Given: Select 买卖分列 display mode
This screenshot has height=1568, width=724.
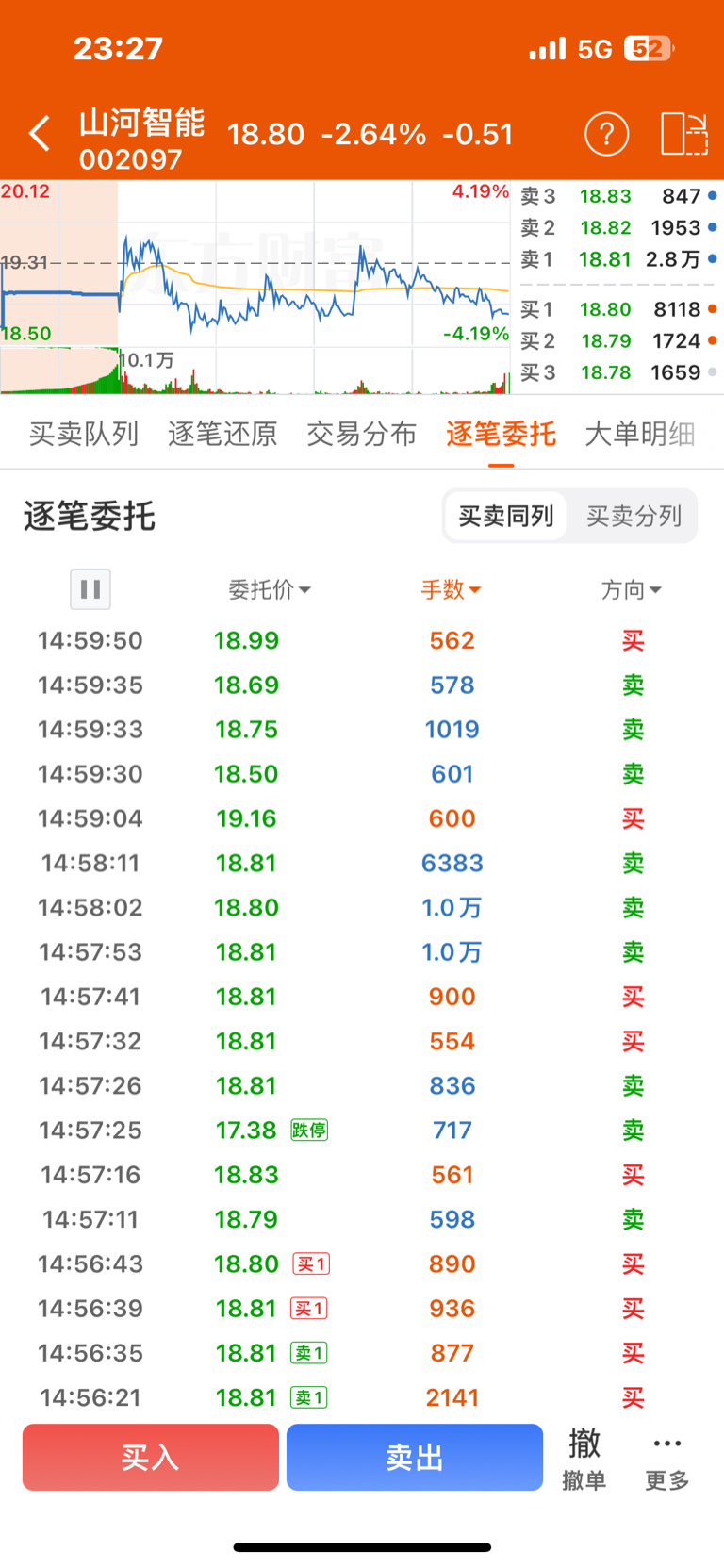Looking at the screenshot, I should pyautogui.click(x=633, y=516).
